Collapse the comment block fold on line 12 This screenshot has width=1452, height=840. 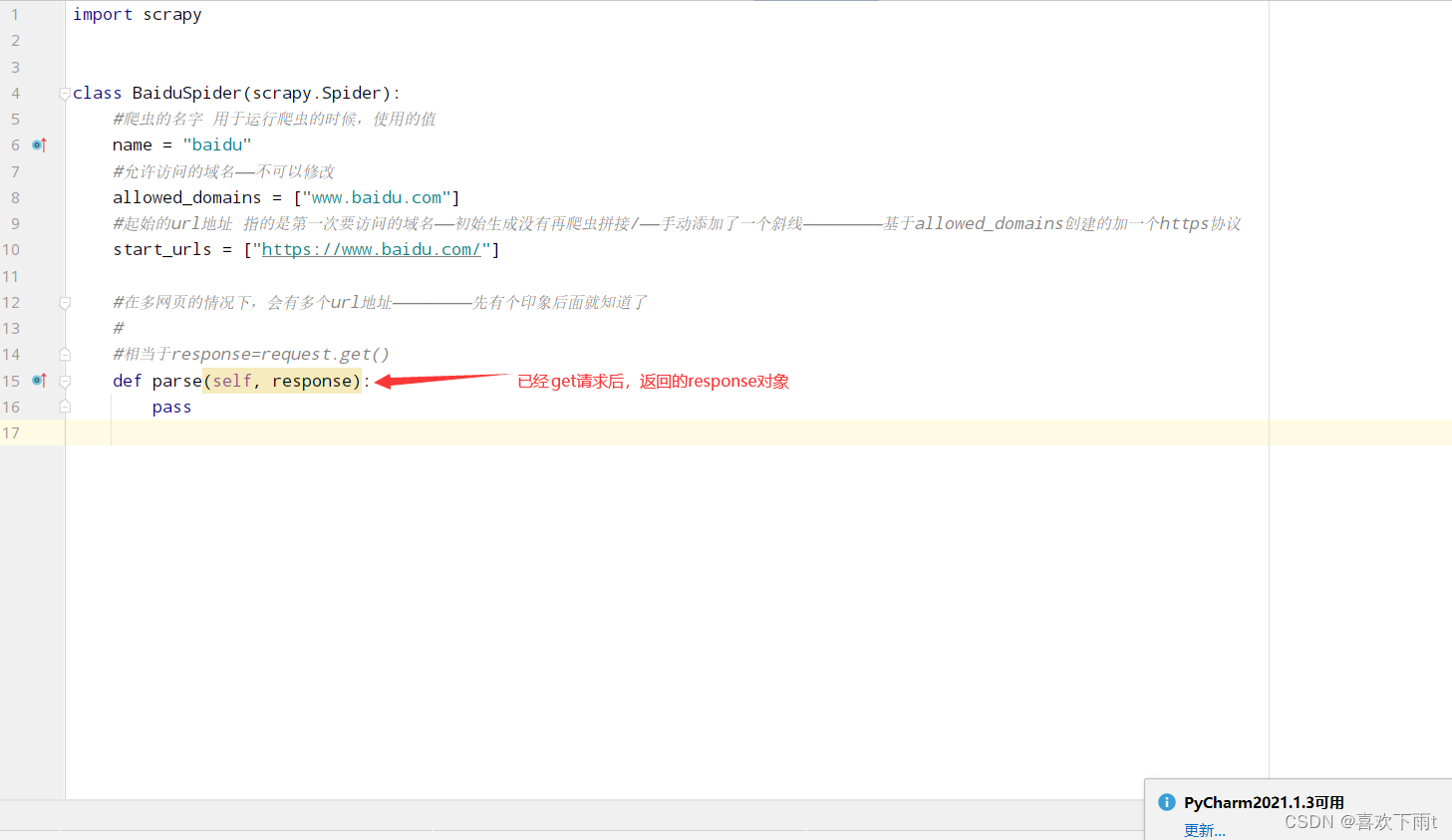tap(65, 303)
